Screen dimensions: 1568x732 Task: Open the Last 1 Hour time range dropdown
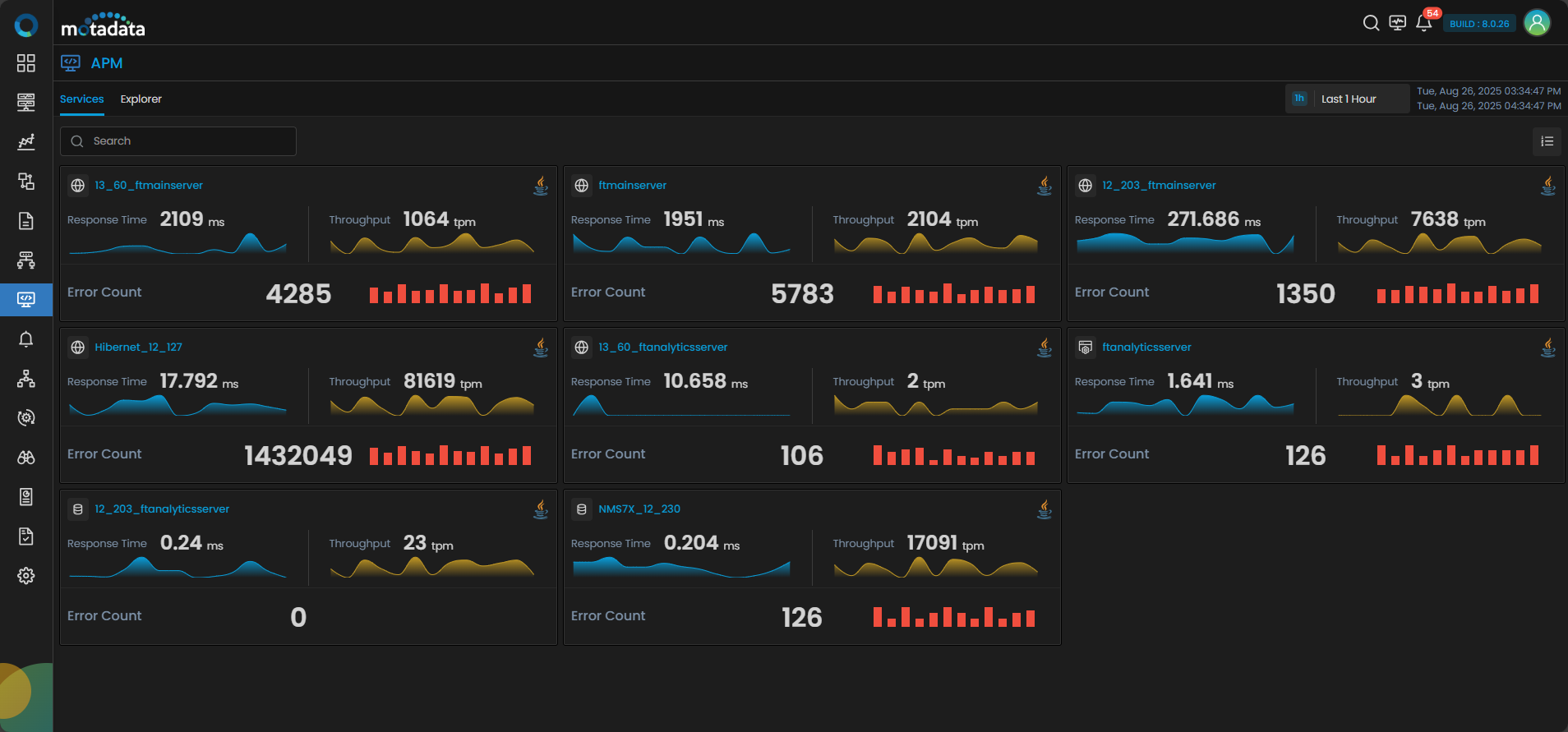point(1348,99)
